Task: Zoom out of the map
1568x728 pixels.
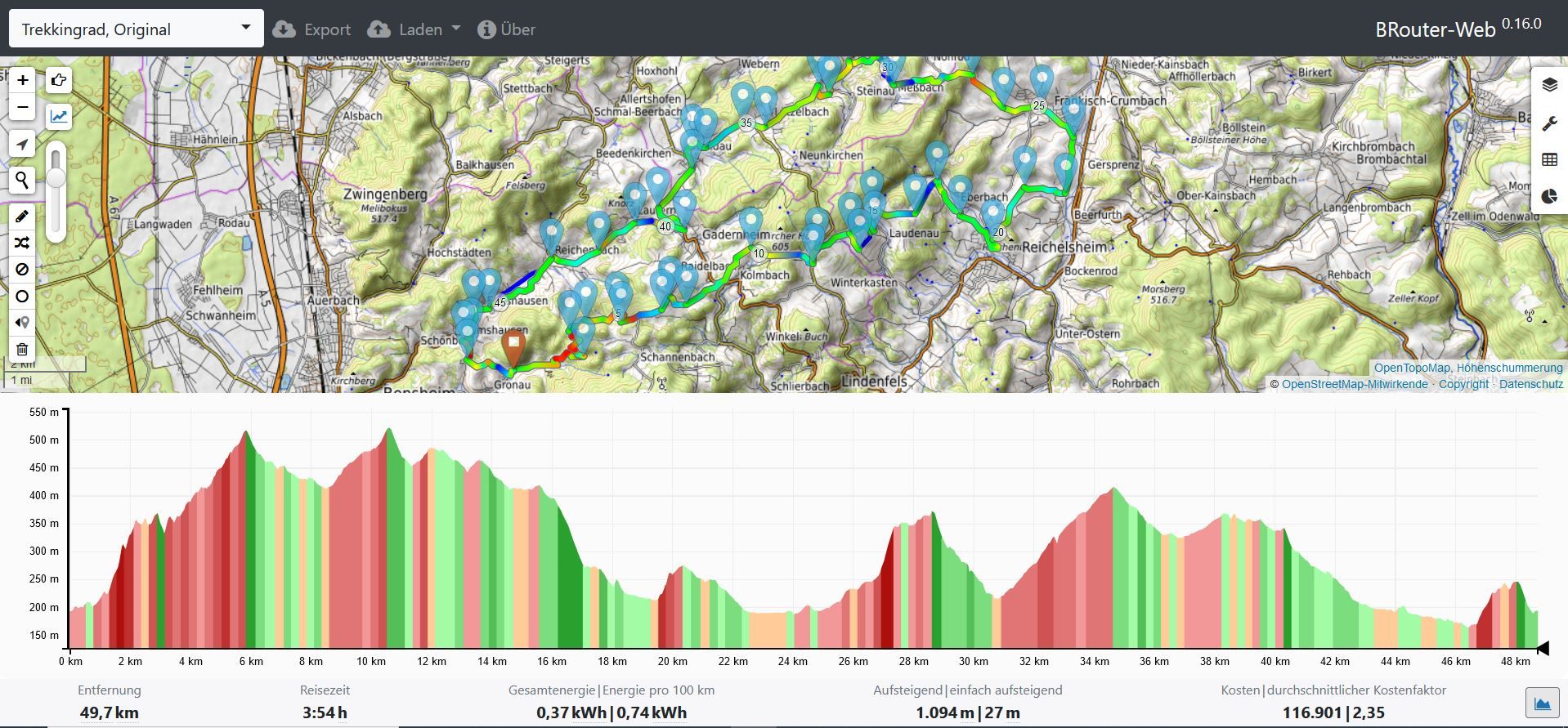Action: coord(23,107)
